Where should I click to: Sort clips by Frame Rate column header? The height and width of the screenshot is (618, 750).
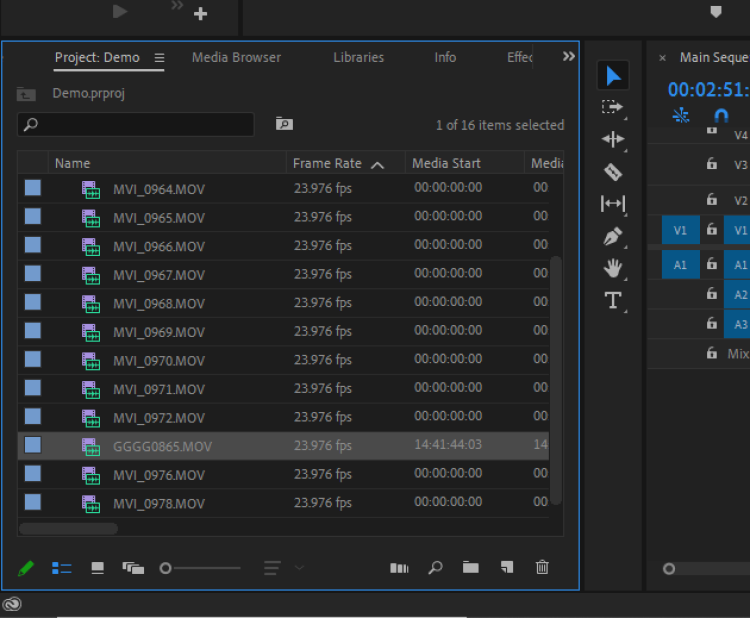pyautogui.click(x=327, y=163)
